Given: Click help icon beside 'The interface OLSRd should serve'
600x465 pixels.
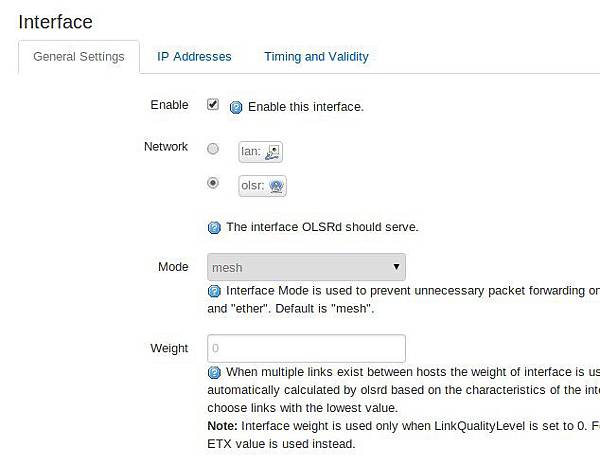Looking at the screenshot, I should coord(214,227).
